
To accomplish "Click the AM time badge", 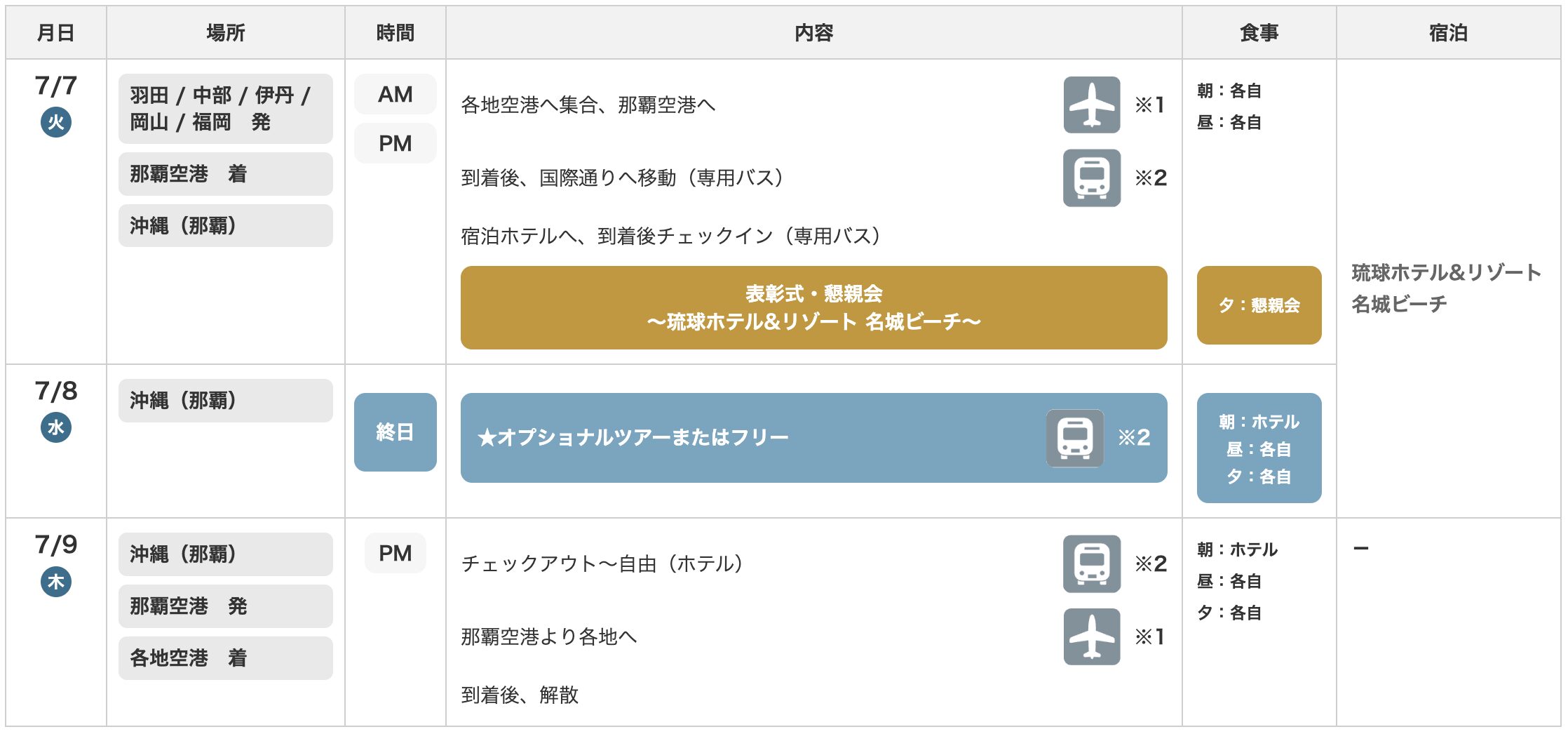I will pyautogui.click(x=395, y=95).
